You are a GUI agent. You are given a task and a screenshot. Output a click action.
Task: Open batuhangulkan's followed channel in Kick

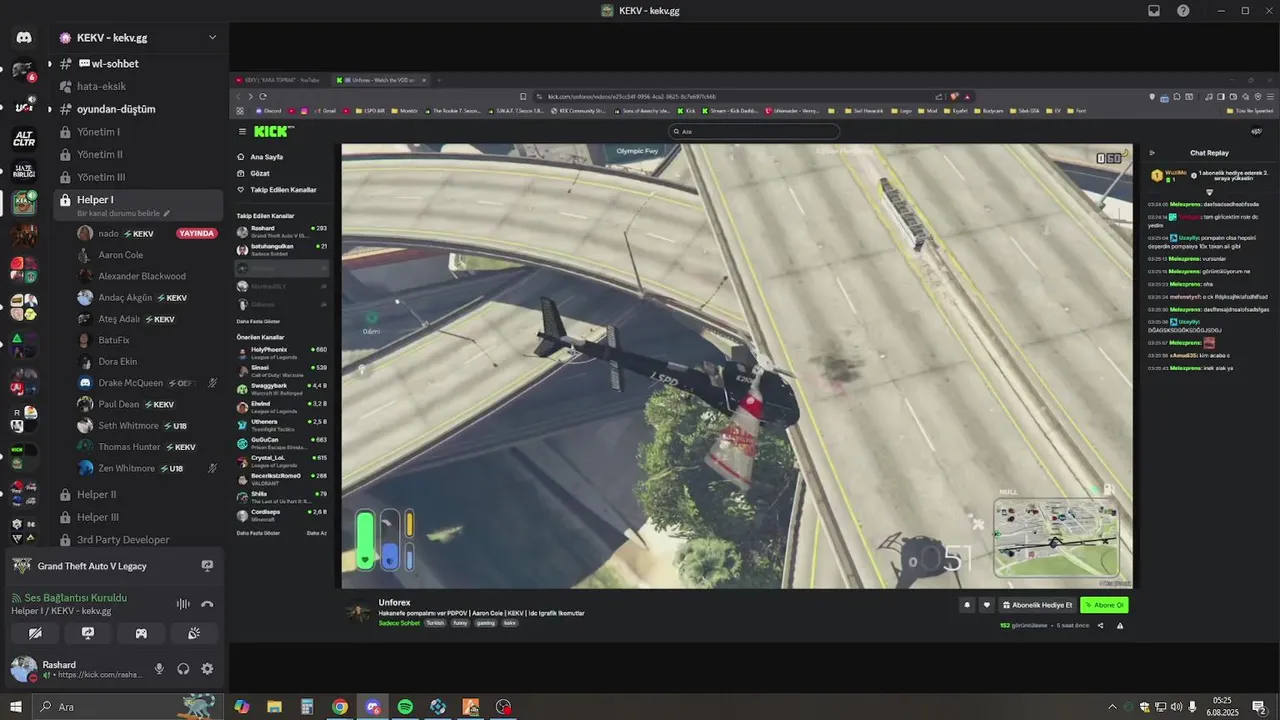(282, 249)
